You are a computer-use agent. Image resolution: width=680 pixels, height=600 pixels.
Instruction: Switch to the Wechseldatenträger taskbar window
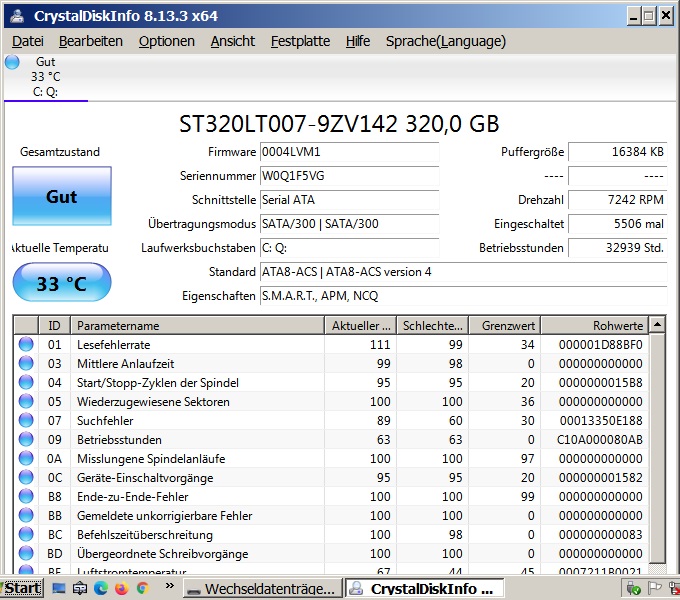(263, 589)
